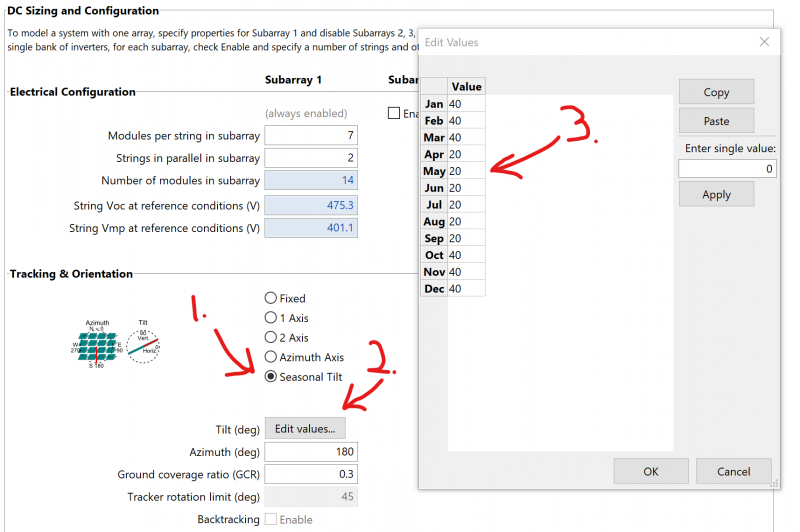The height and width of the screenshot is (532, 800).
Task: Click the Paste button
Action: pos(716,121)
